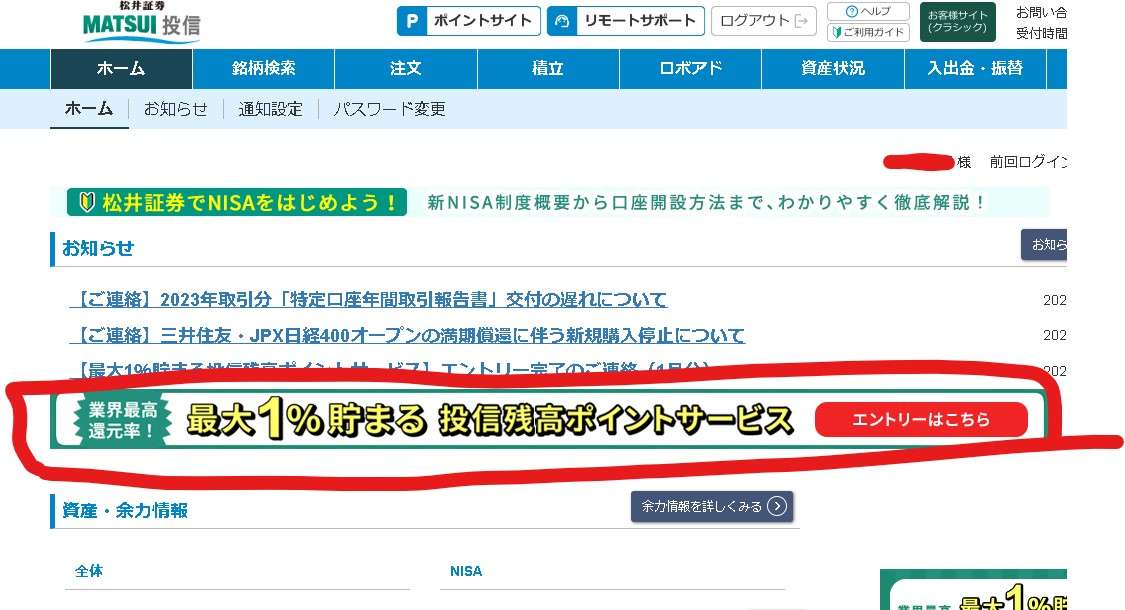The image size is (1125, 610).
Task: Click the NISA column label
Action: 466,571
